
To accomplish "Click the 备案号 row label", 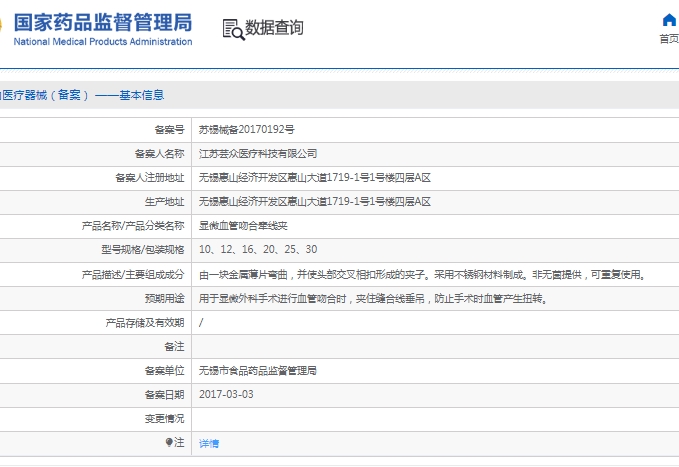I will coord(169,129).
